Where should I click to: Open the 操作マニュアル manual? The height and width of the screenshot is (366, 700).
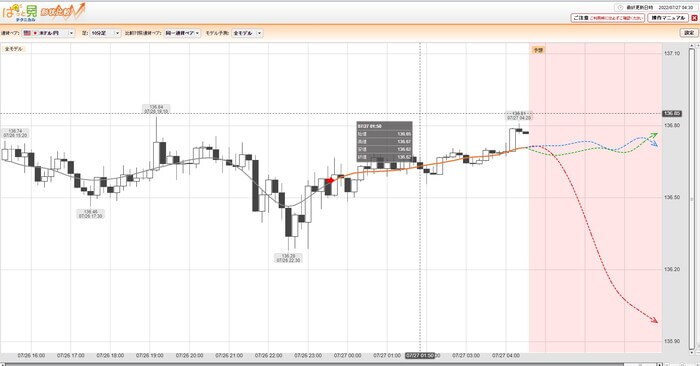[668, 18]
